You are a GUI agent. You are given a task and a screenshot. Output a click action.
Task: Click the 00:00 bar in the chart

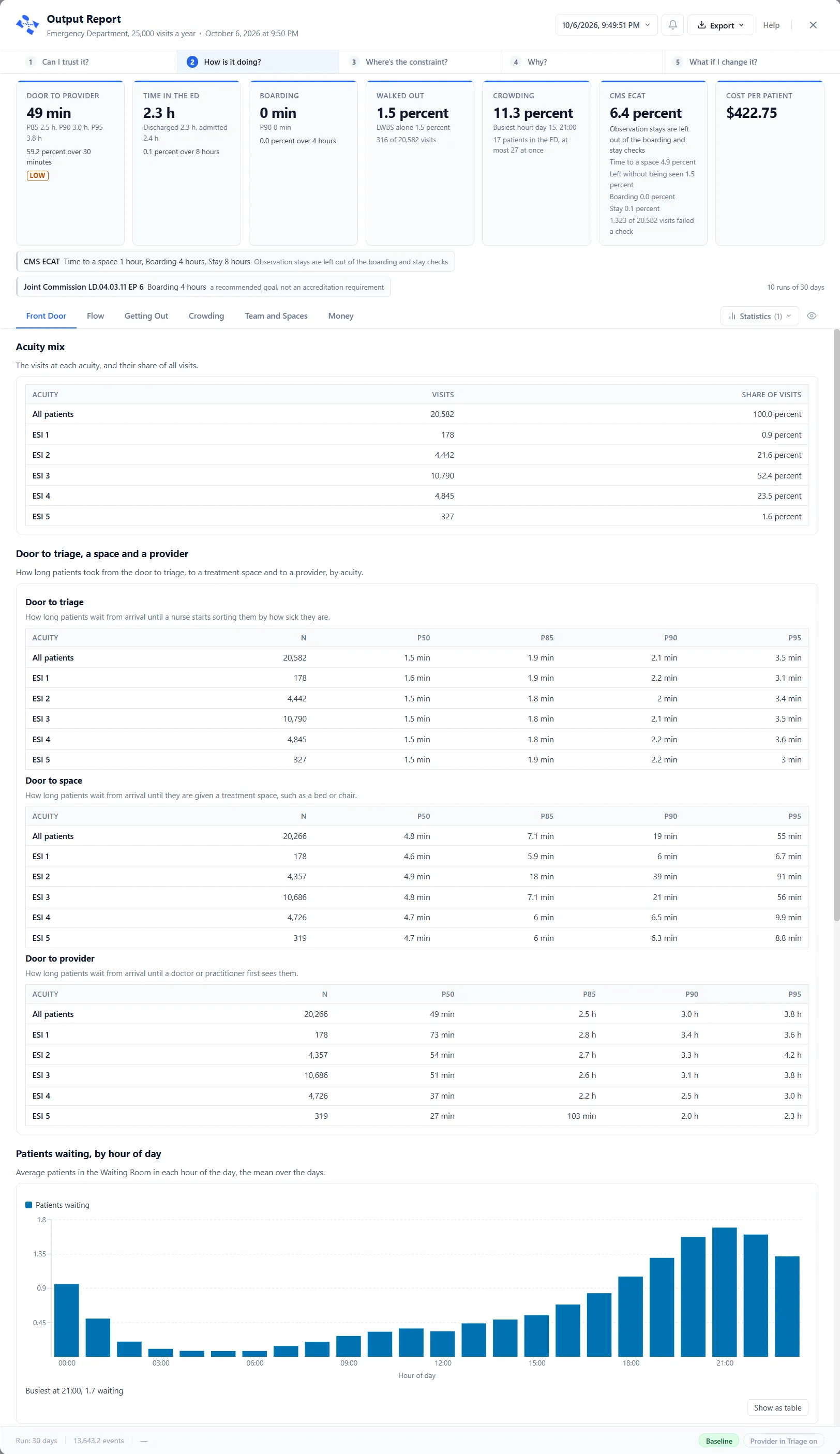(66, 1320)
